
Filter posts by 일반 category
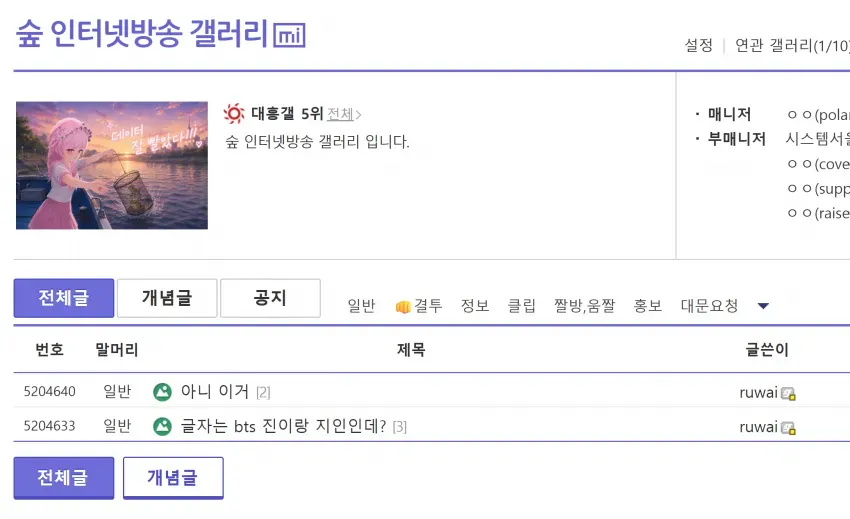(x=361, y=306)
